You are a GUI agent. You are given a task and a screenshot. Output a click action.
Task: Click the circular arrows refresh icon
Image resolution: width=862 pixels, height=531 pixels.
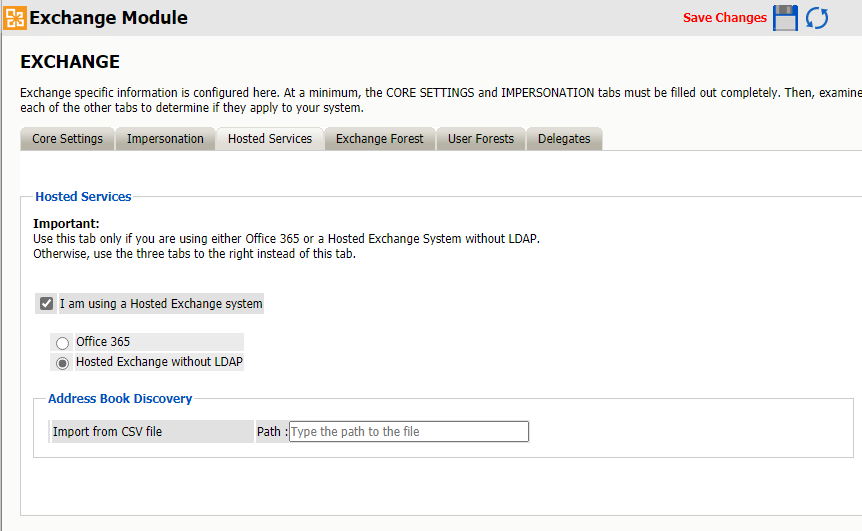(x=817, y=18)
